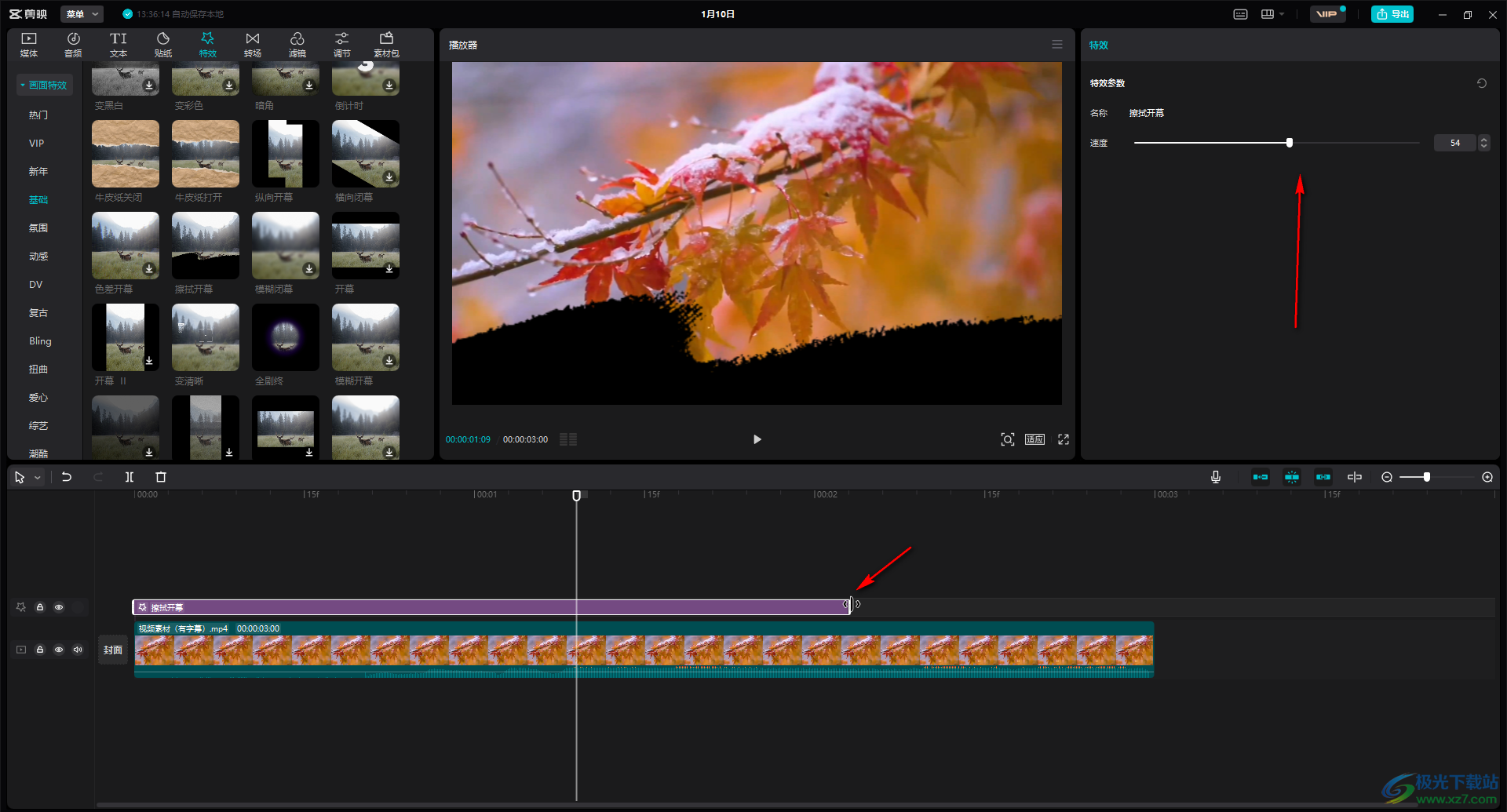Select the 热门 effects category

click(x=38, y=115)
